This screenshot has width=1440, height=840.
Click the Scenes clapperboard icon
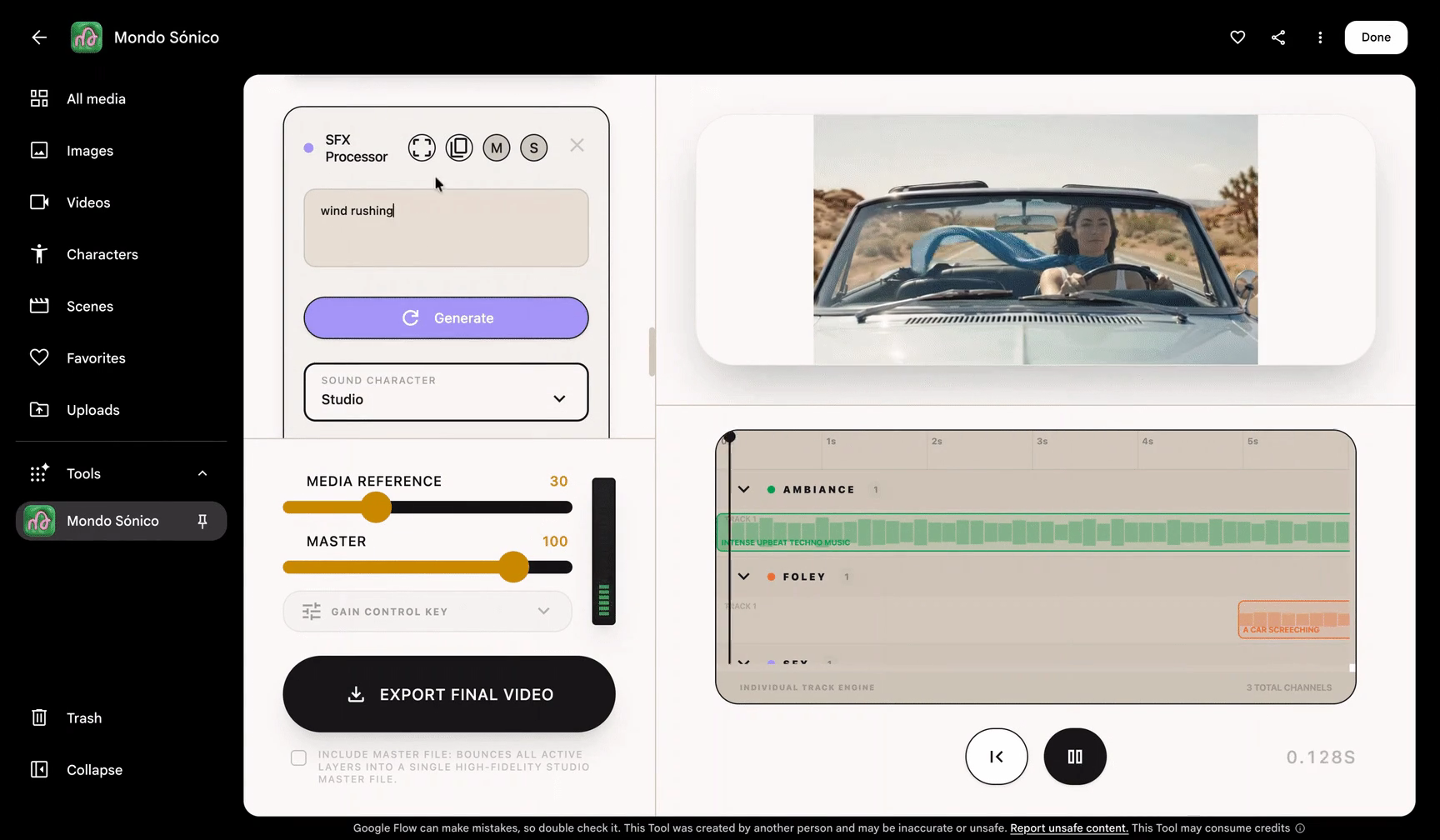(39, 306)
